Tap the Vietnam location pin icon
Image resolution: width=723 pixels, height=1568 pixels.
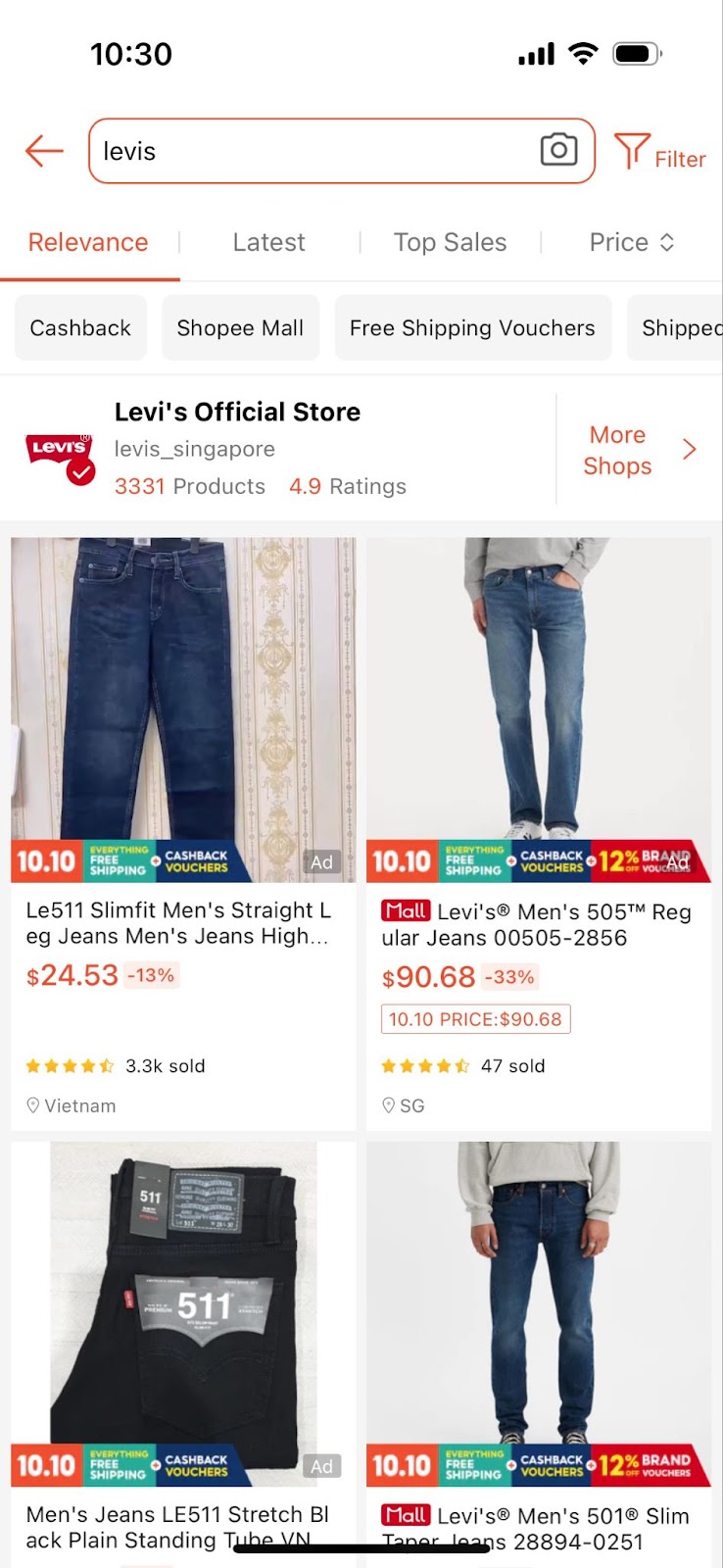click(32, 1105)
